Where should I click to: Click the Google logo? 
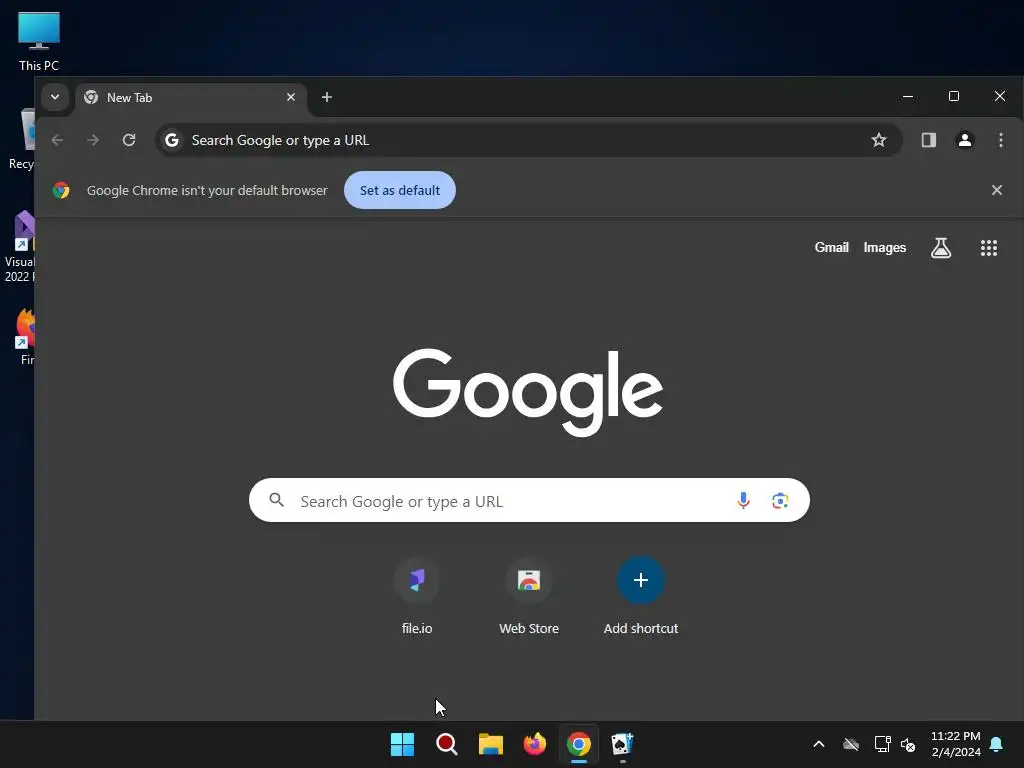tap(528, 392)
